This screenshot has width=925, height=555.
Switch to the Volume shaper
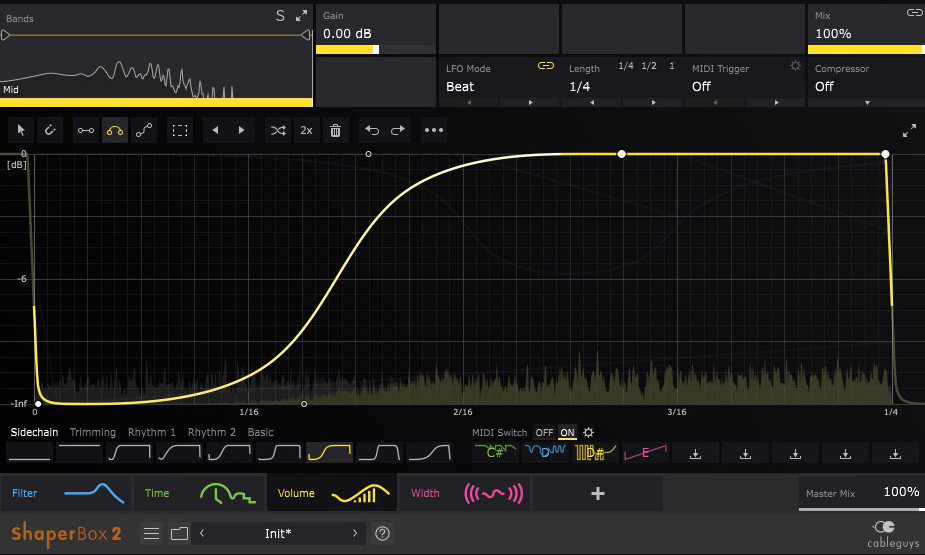click(x=332, y=493)
